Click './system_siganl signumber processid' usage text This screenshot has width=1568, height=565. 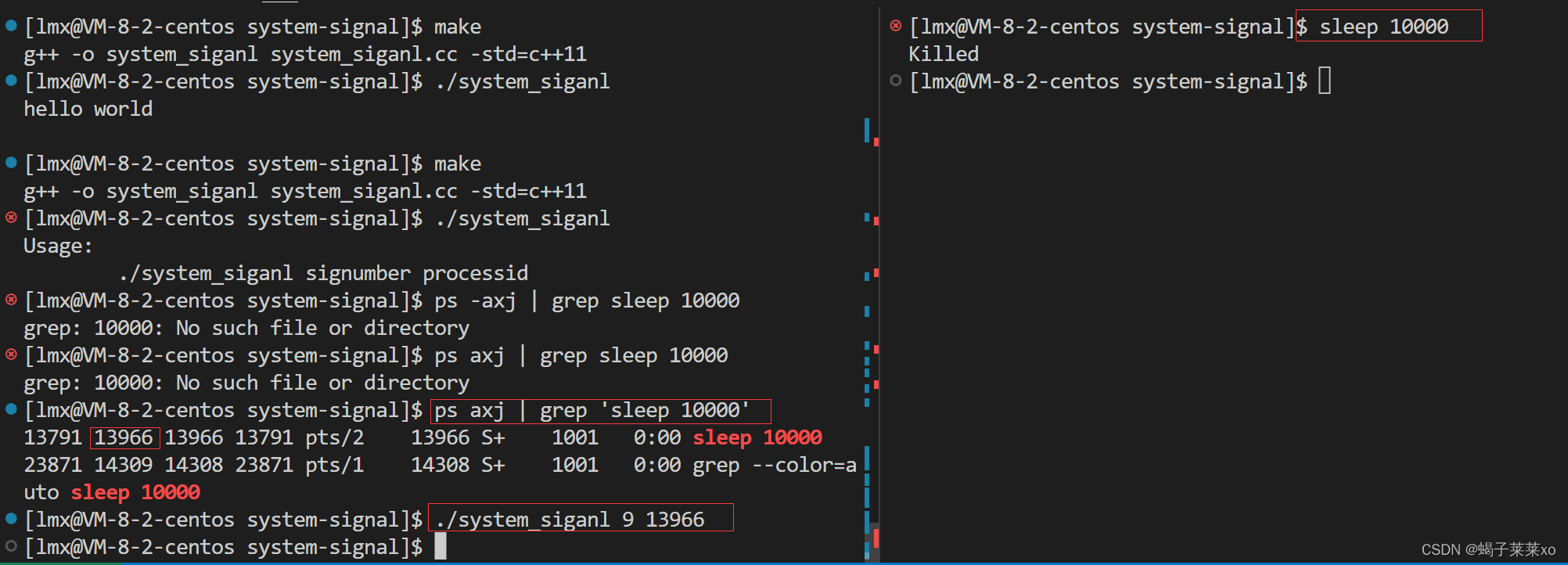point(323,273)
